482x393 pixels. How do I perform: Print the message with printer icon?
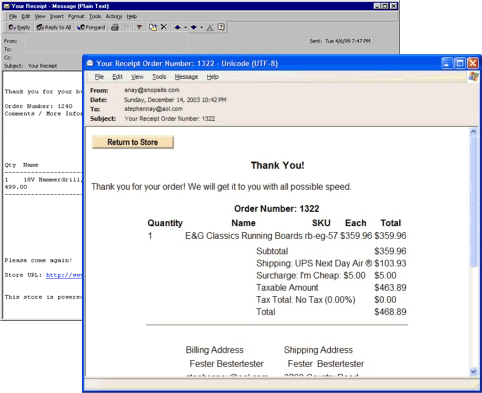click(115, 27)
